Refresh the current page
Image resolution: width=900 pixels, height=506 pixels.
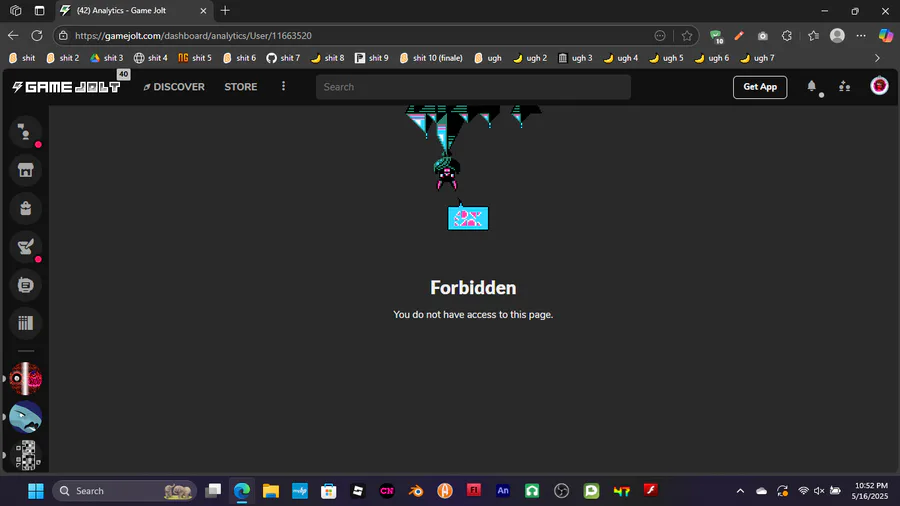[37, 36]
